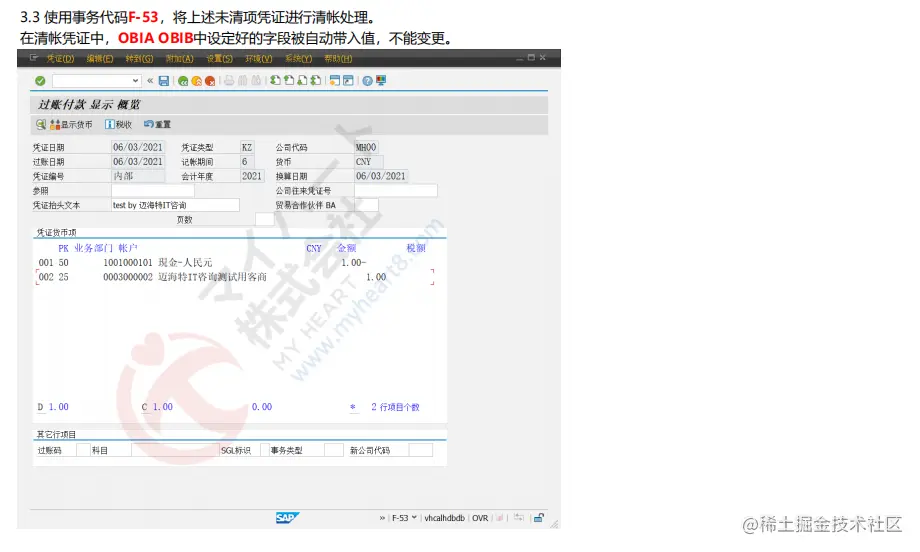Click the Generate Shortcut icon

[x=348, y=81]
